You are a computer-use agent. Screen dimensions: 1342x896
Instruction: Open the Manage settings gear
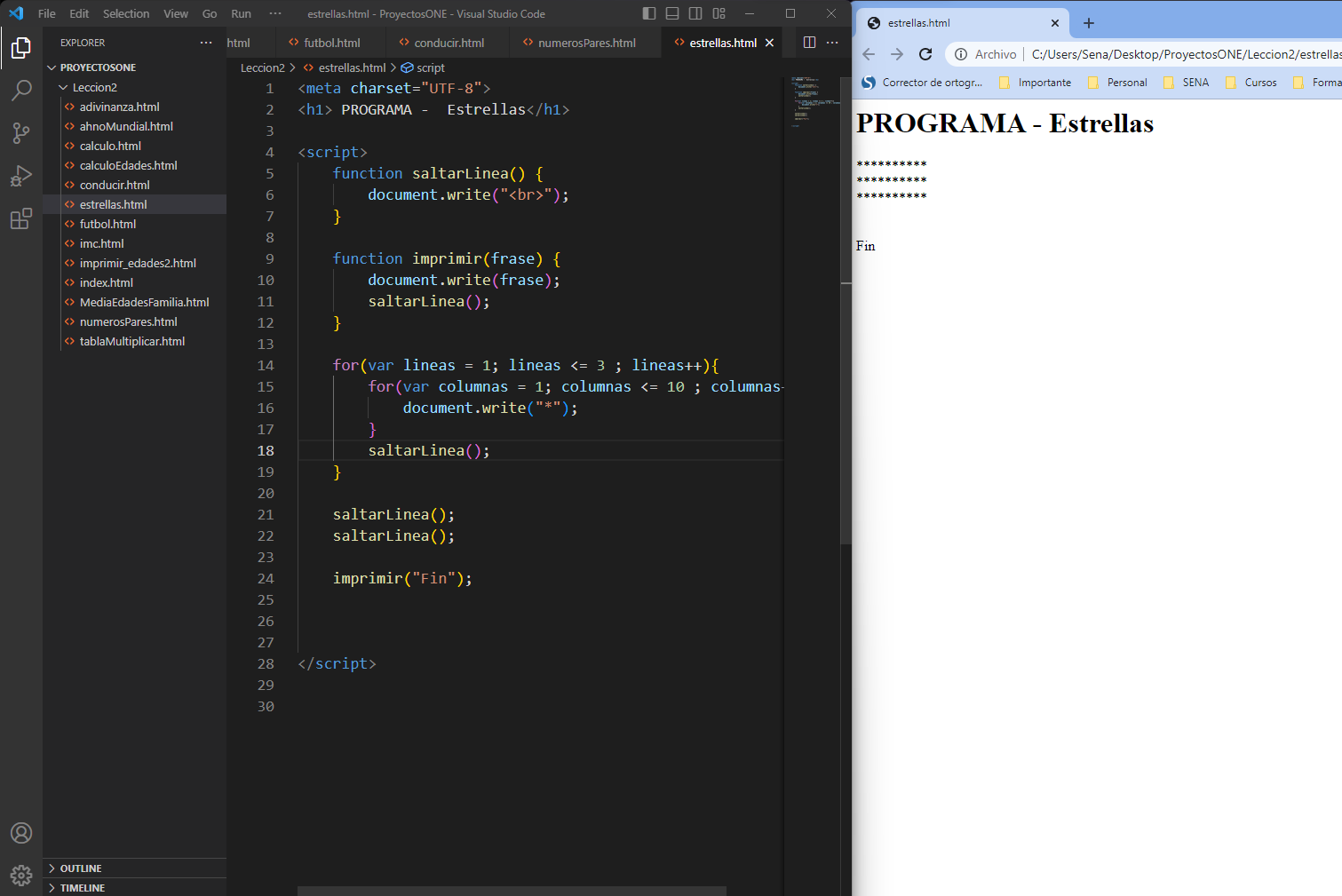(21, 876)
